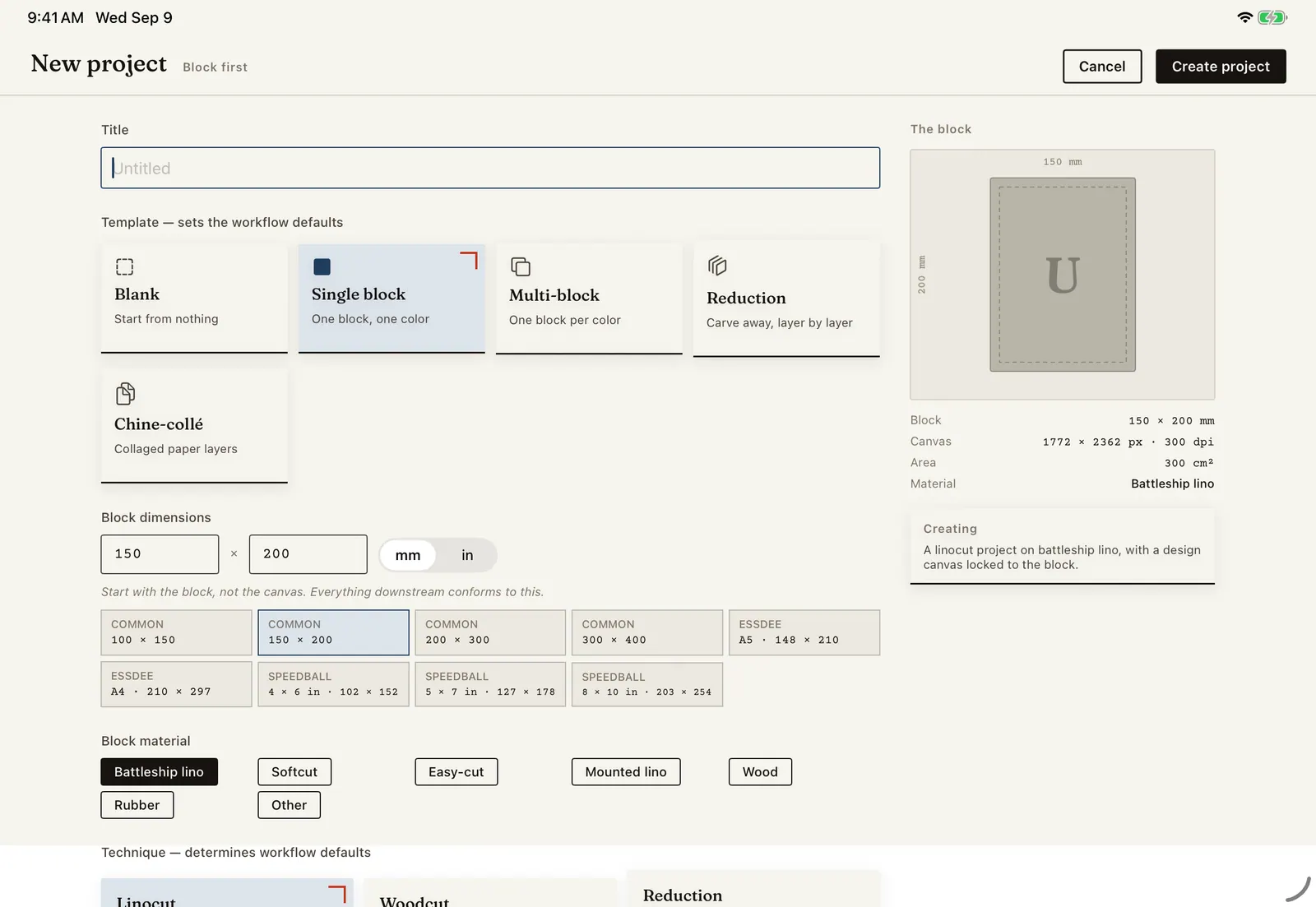Pick the Essdee A4 210 × 297 preset

click(176, 684)
